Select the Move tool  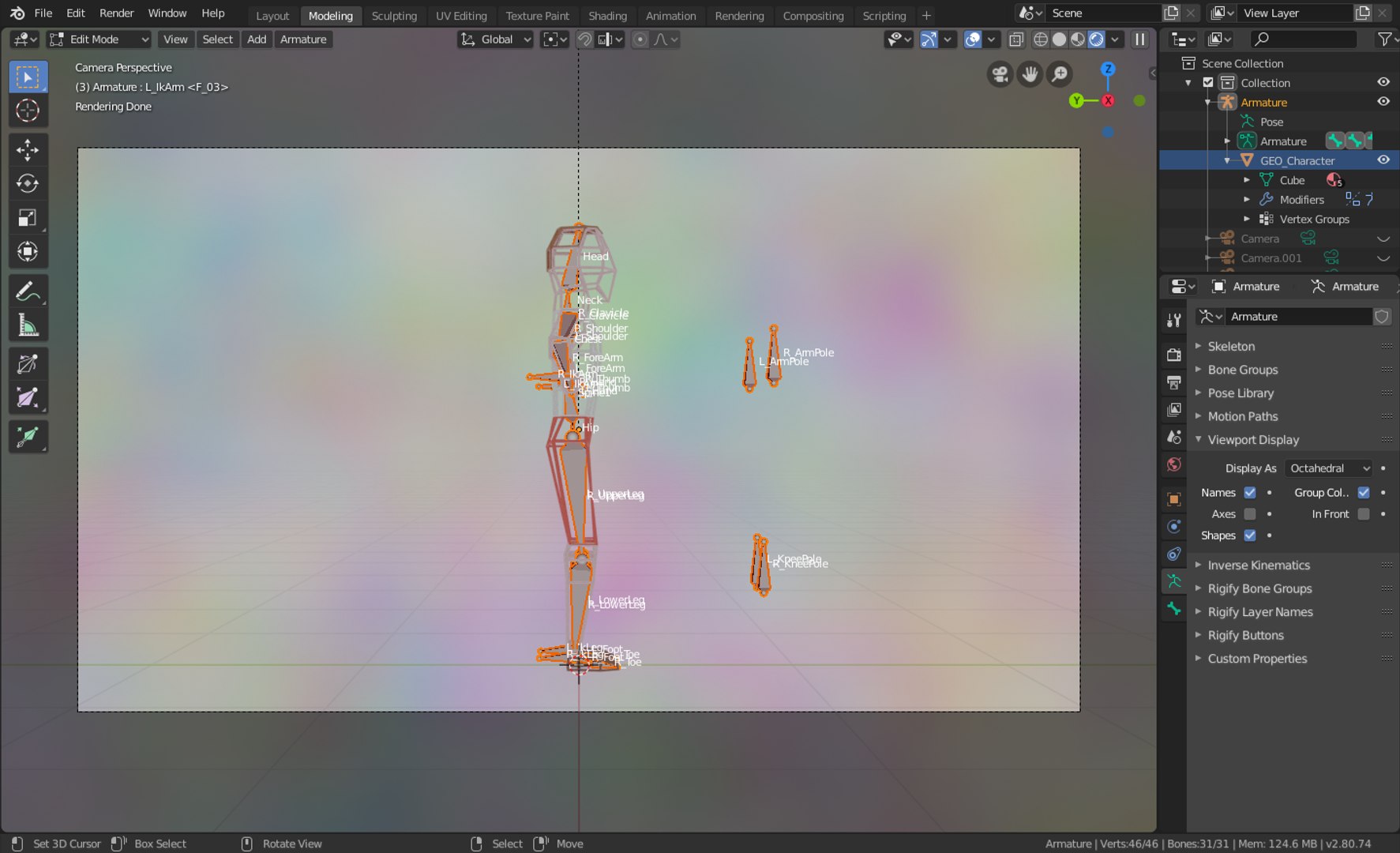click(x=28, y=150)
